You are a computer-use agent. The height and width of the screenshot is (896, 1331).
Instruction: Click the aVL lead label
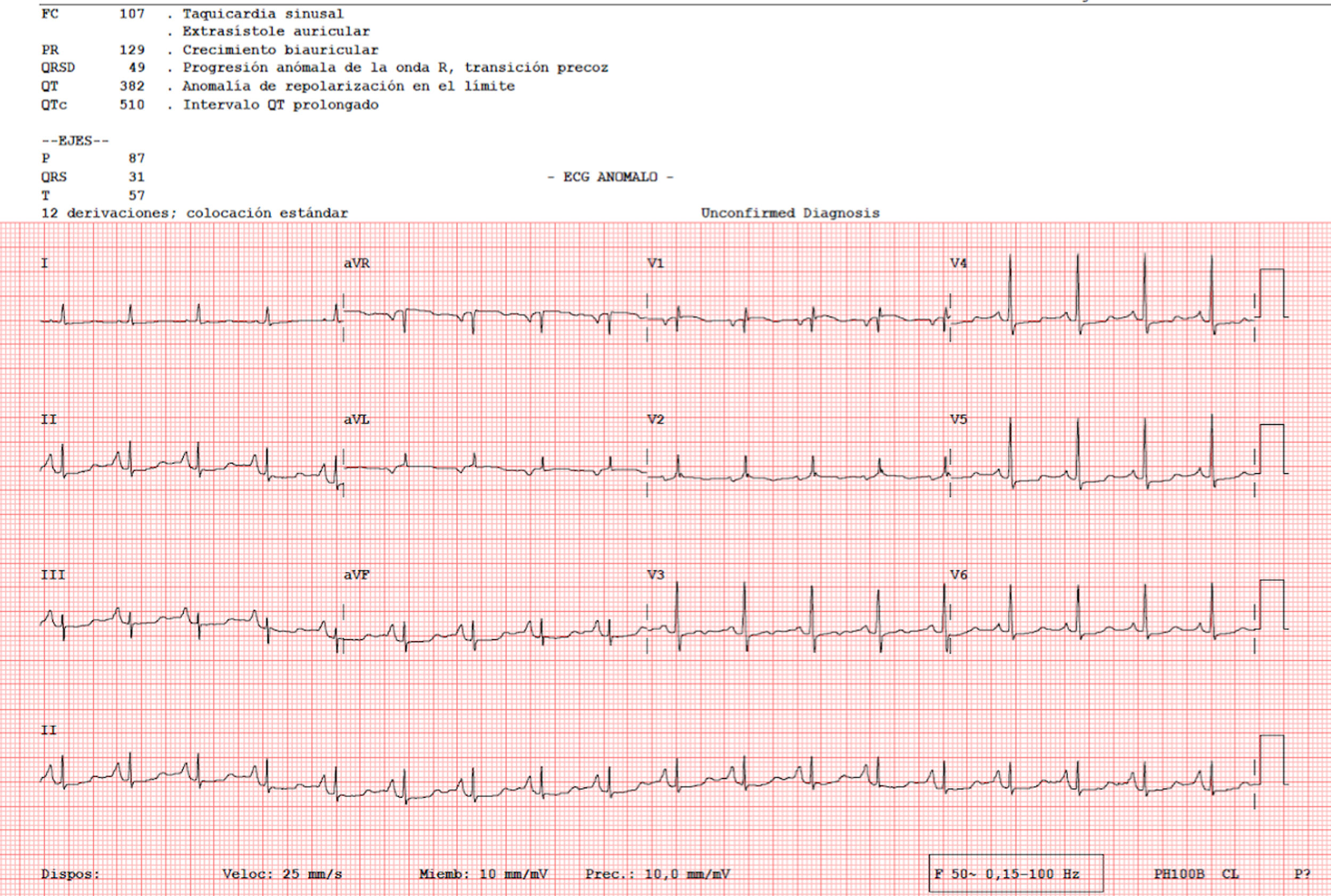coord(357,420)
